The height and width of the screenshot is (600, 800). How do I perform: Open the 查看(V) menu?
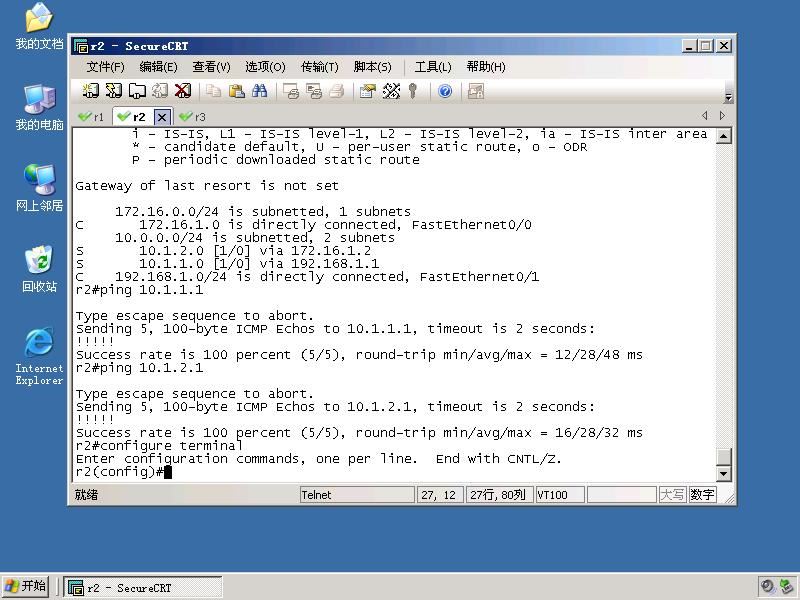(x=211, y=67)
